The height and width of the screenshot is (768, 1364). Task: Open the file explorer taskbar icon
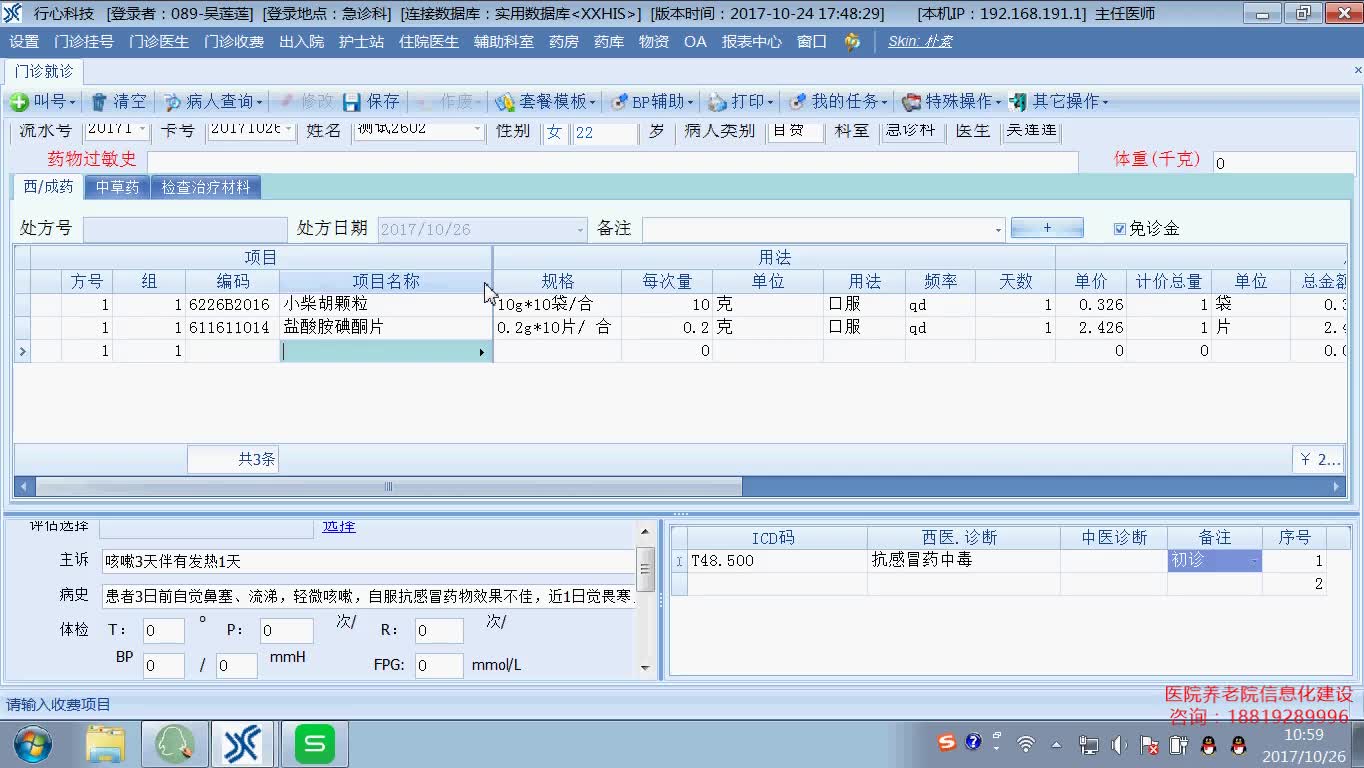click(x=105, y=745)
